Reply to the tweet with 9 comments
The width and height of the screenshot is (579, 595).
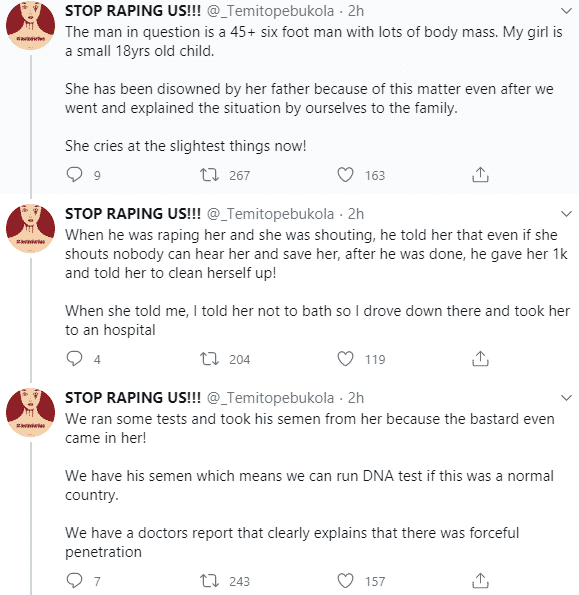74,175
